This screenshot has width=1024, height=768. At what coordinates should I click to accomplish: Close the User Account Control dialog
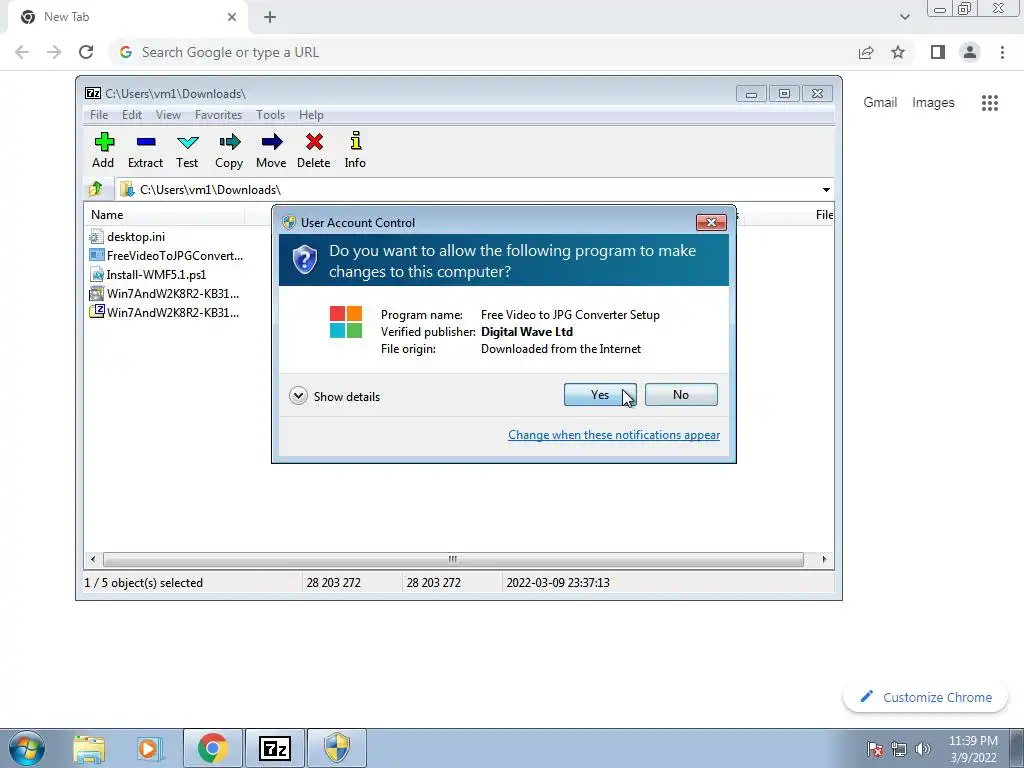click(711, 222)
